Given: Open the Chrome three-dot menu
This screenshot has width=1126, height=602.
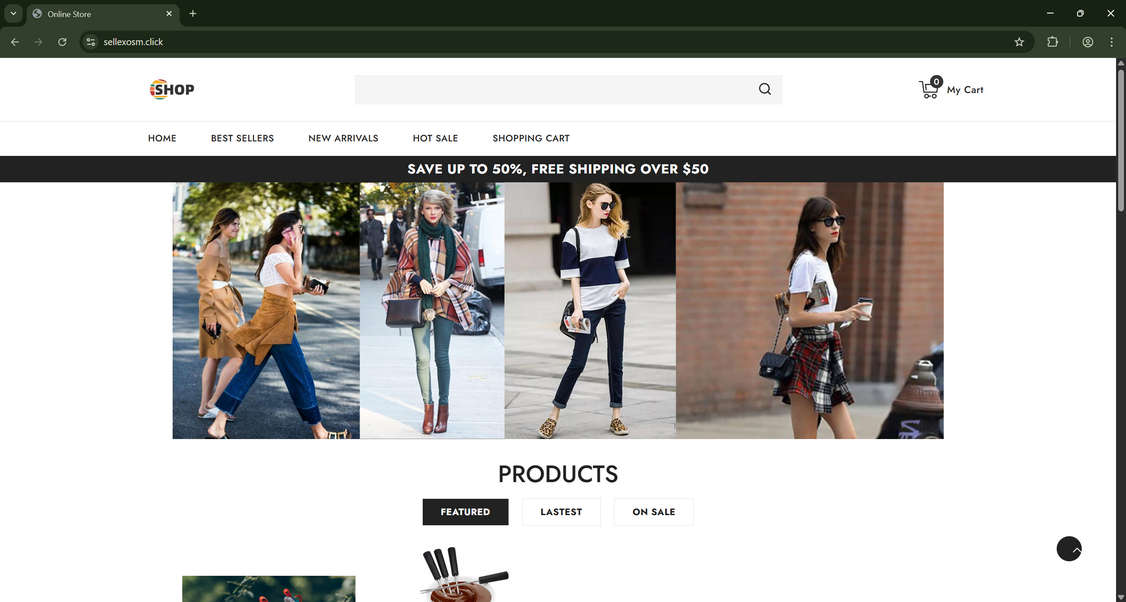Looking at the screenshot, I should 1112,42.
